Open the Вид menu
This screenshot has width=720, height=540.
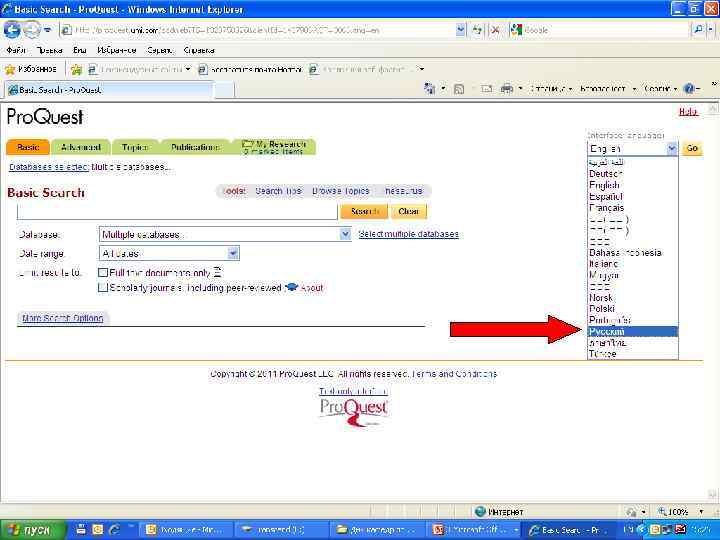coord(79,50)
